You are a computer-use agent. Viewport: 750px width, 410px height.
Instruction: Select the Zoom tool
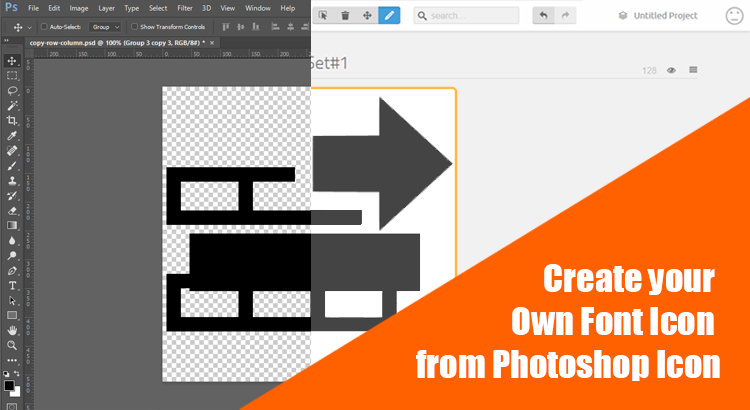[x=12, y=345]
